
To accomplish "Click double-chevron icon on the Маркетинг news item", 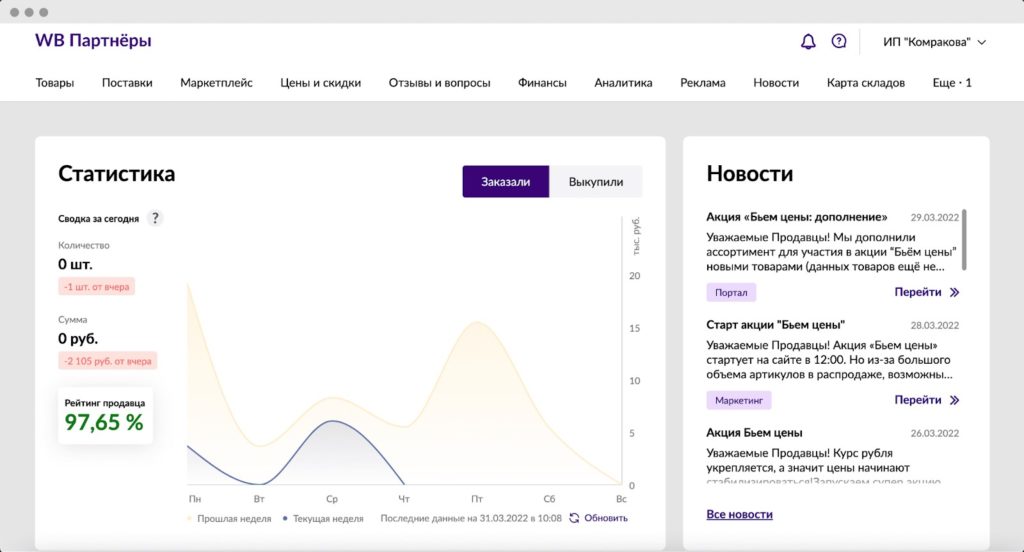I will (954, 400).
